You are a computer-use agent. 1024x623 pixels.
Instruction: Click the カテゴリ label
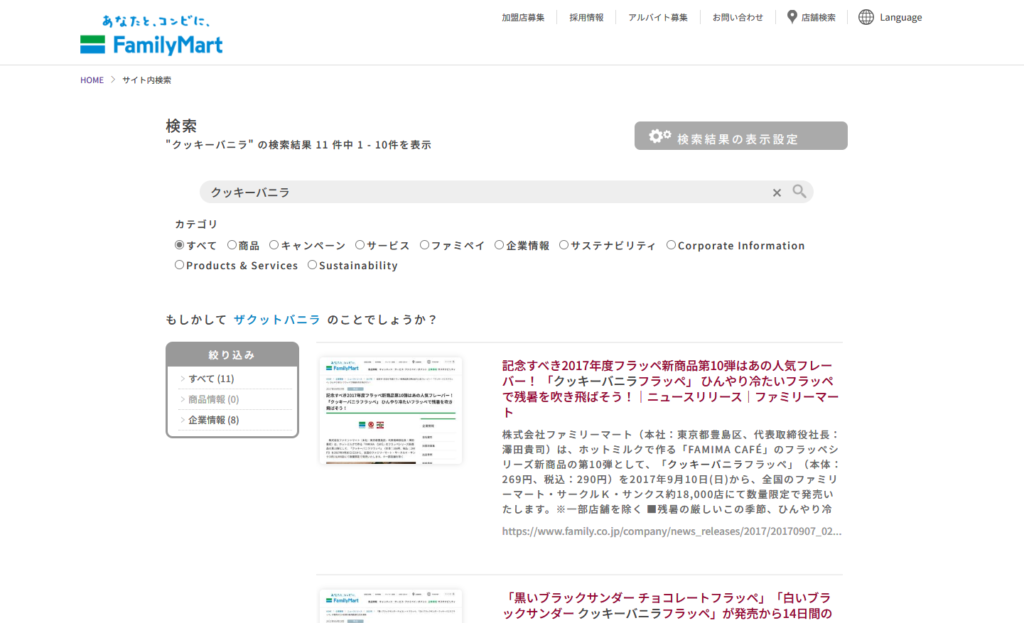pyautogui.click(x=196, y=224)
